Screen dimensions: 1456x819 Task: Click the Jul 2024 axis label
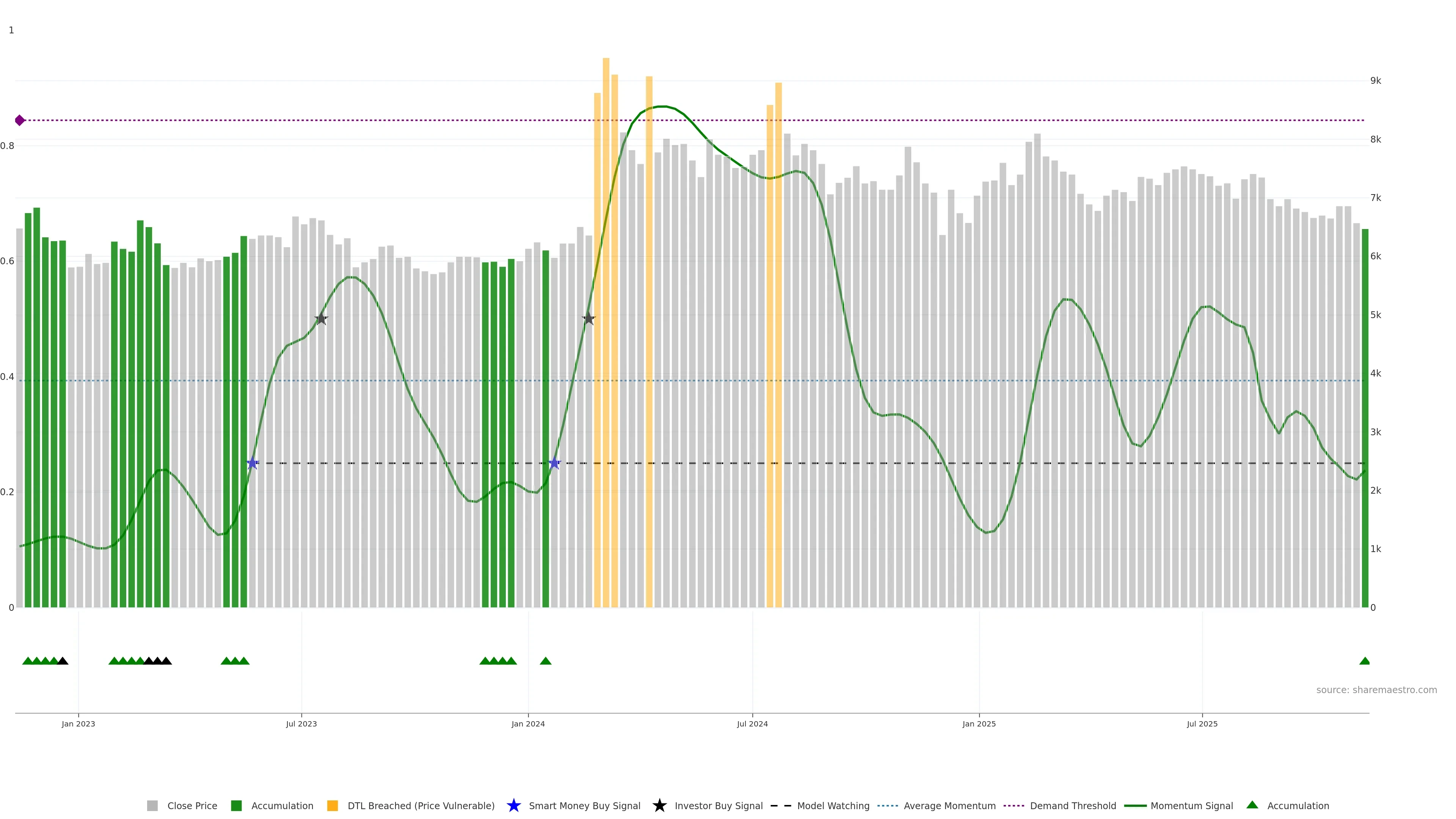(752, 723)
